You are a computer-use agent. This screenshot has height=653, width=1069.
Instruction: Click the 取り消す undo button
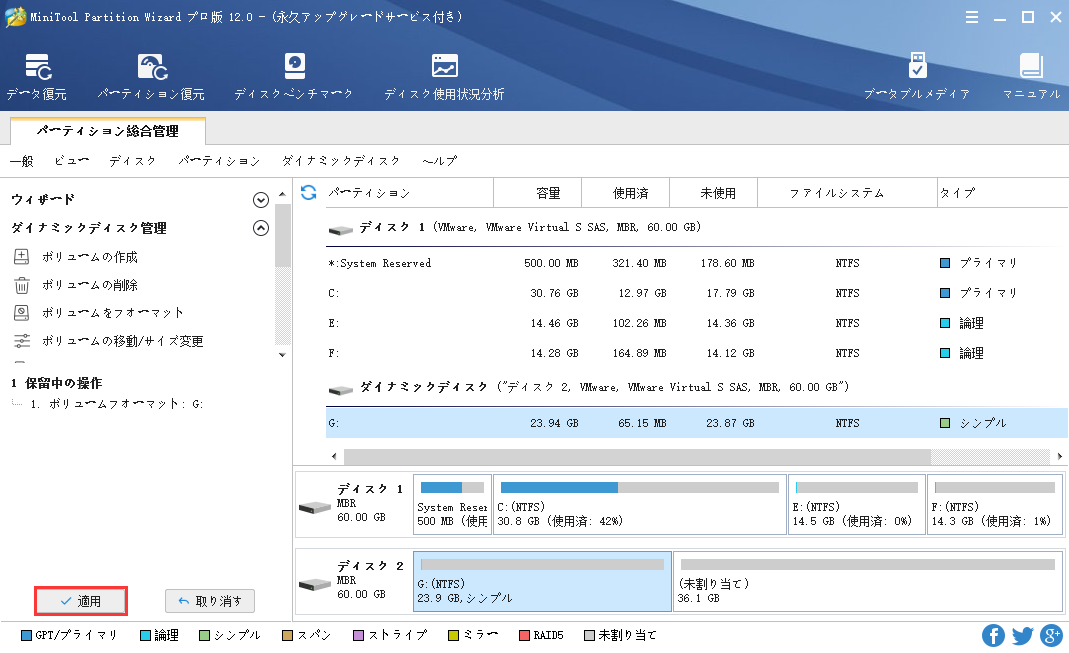pyautogui.click(x=210, y=601)
